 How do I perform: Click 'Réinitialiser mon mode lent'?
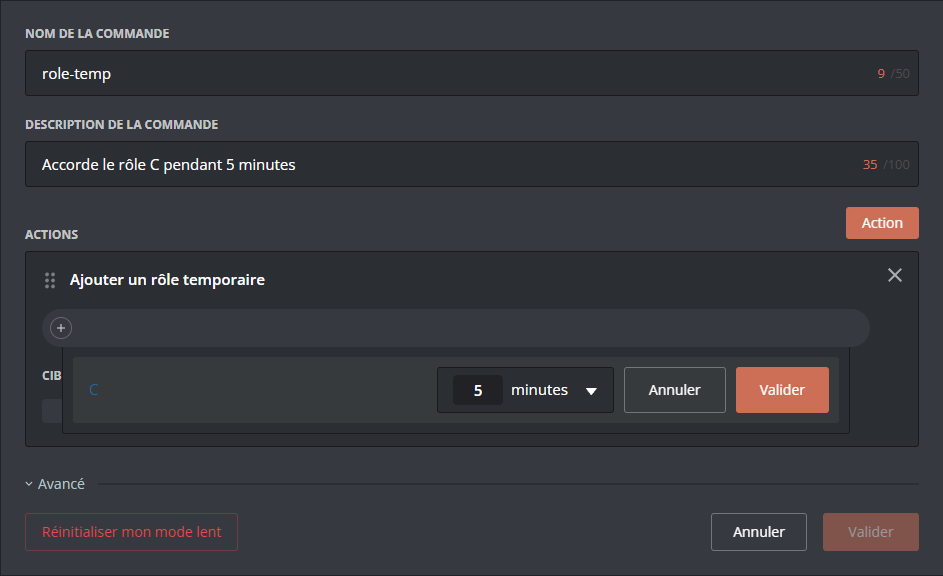pyautogui.click(x=131, y=532)
